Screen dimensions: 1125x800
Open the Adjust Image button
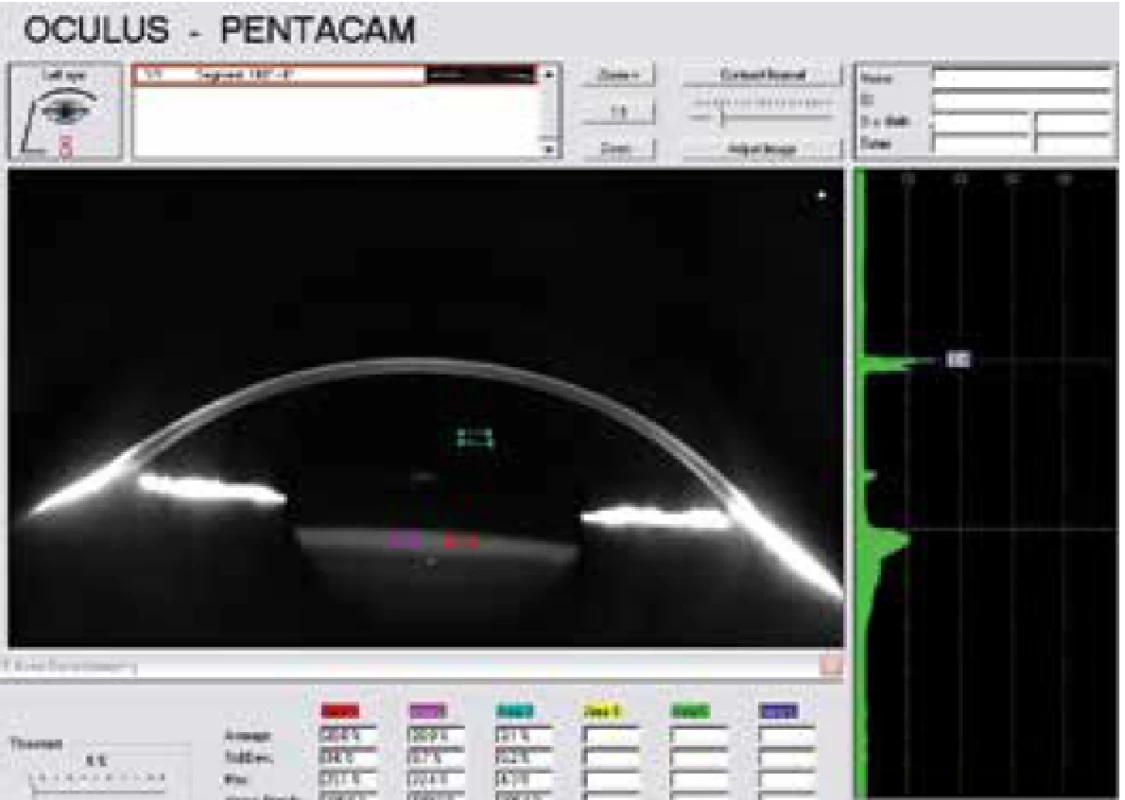[x=761, y=149]
